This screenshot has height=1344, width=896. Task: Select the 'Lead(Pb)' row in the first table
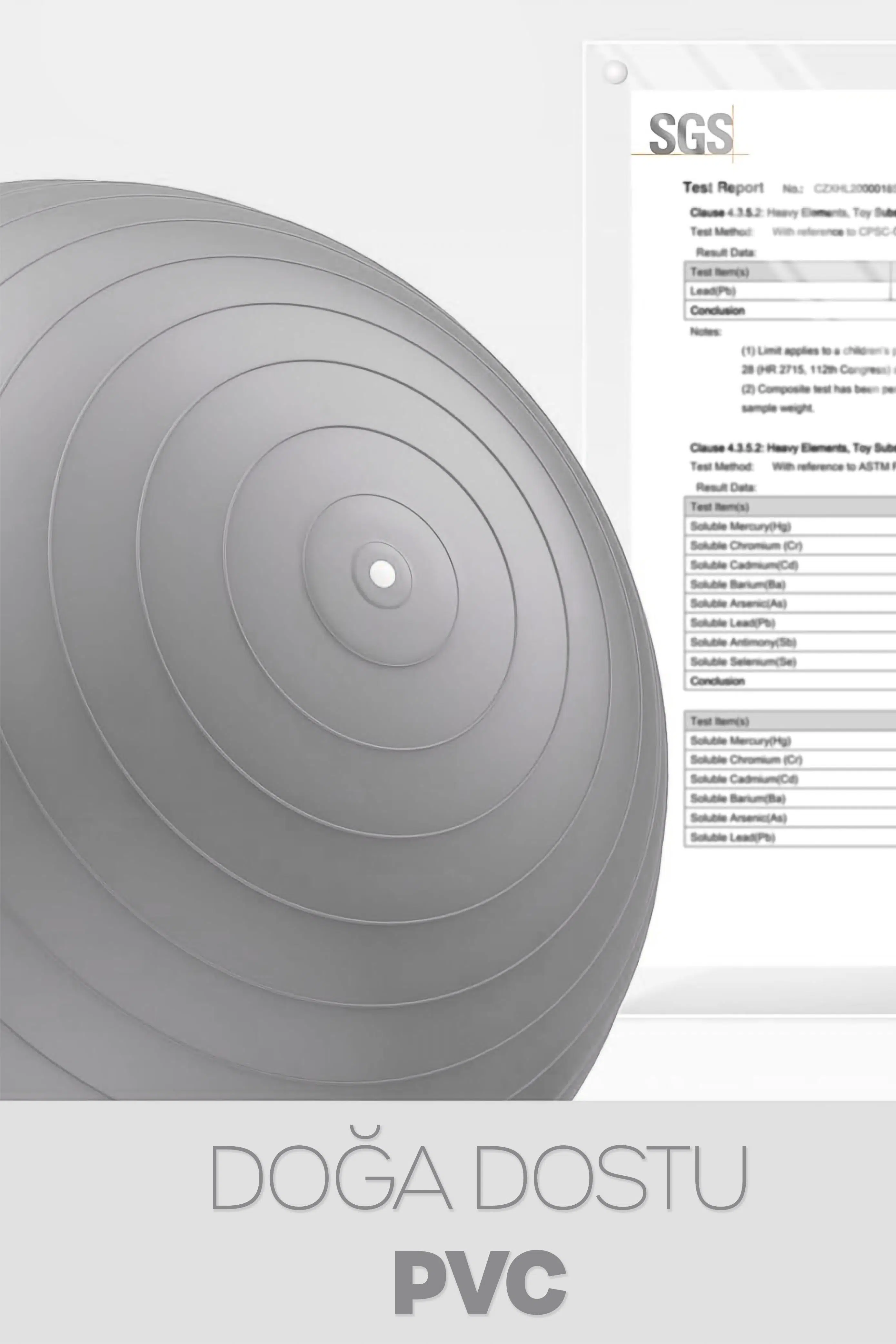[x=712, y=291]
